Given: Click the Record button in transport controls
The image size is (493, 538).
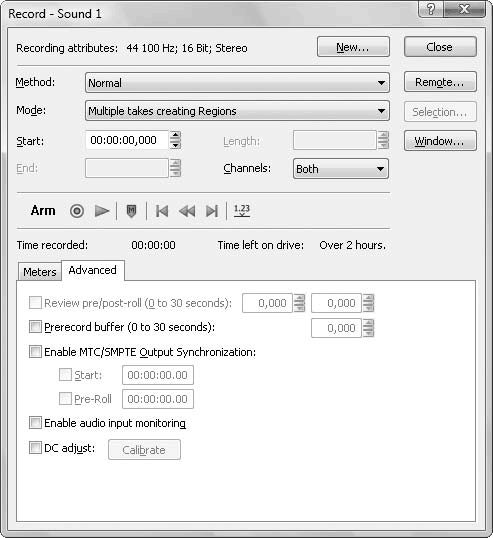Looking at the screenshot, I should pyautogui.click(x=77, y=211).
